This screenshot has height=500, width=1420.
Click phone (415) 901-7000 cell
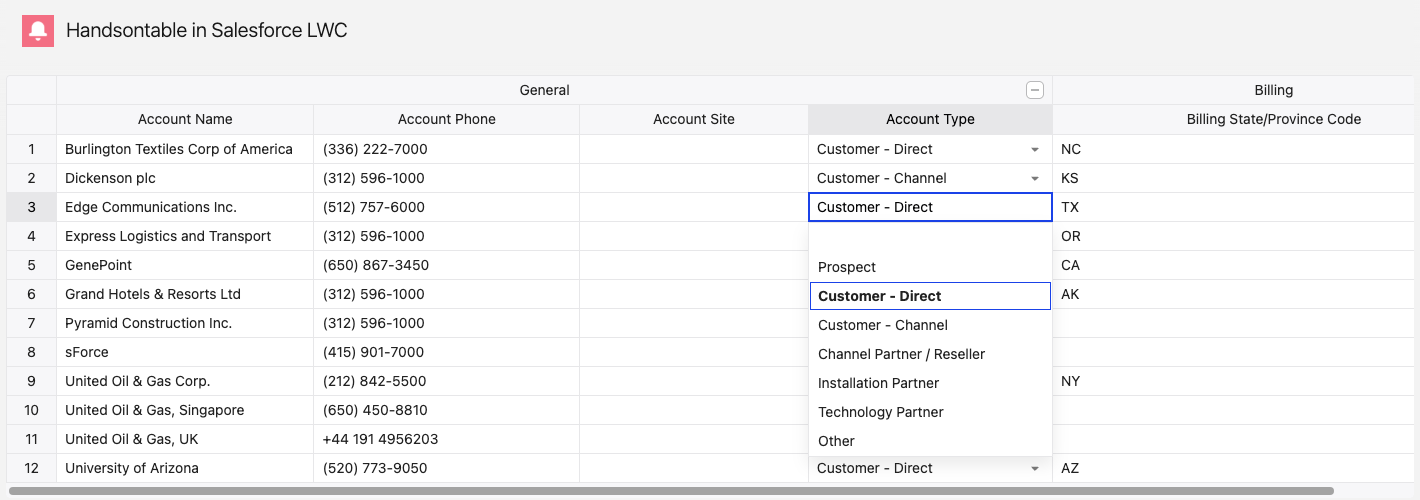click(x=447, y=352)
